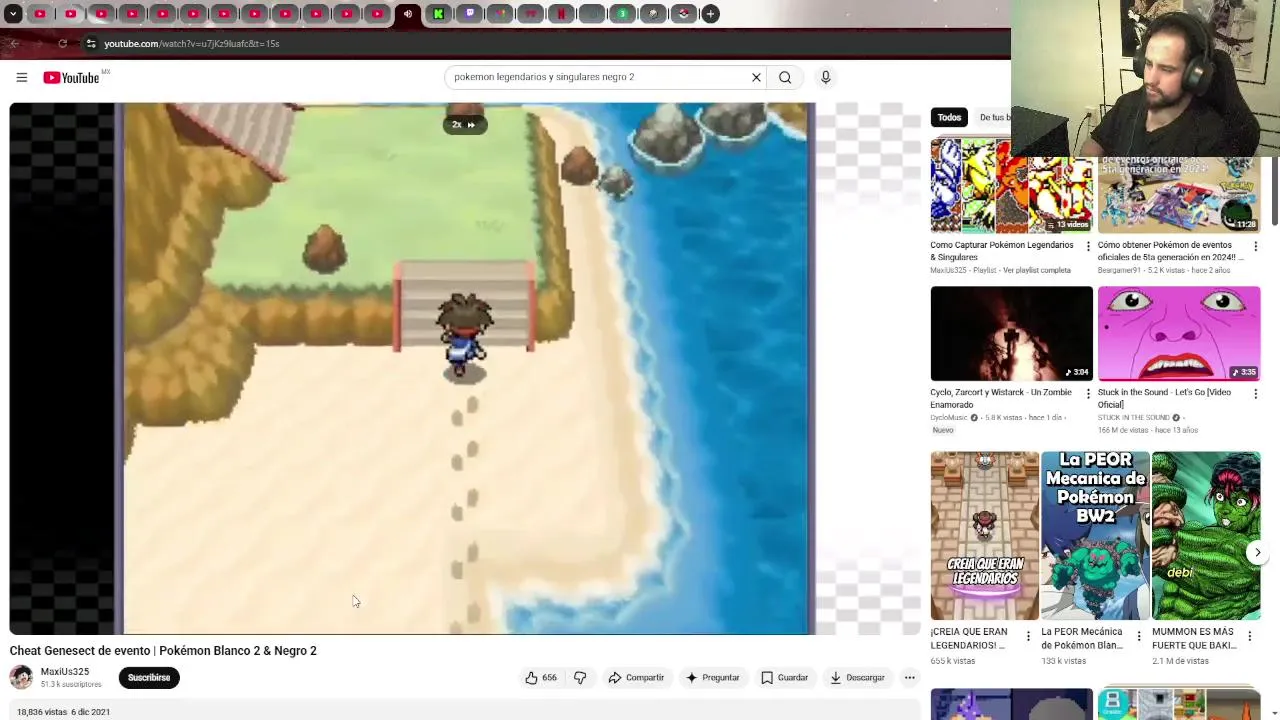Select the 'De tus b...' filter chip
1280x720 pixels.
click(x=993, y=117)
